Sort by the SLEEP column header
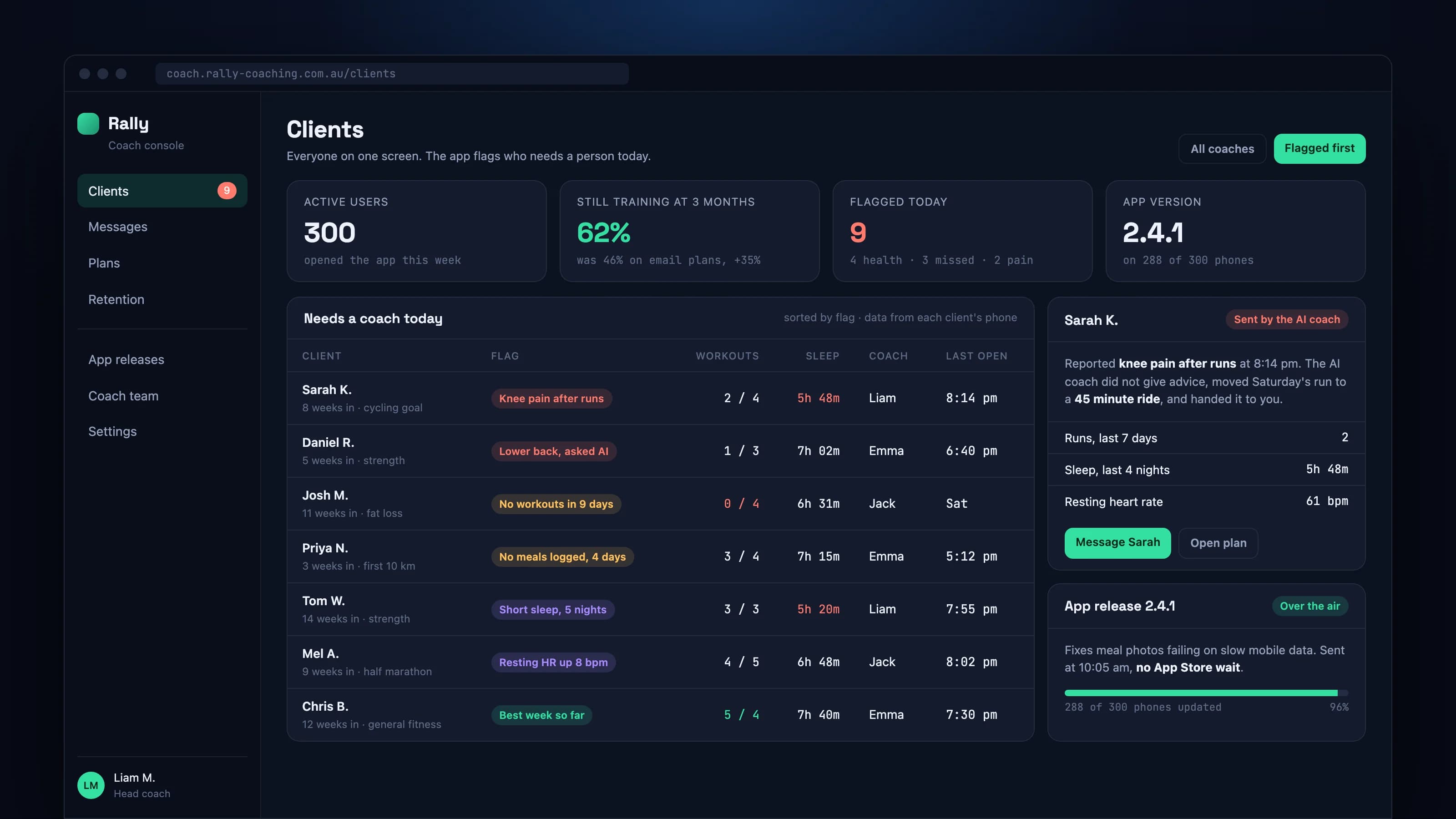The image size is (1456, 819). click(x=822, y=355)
